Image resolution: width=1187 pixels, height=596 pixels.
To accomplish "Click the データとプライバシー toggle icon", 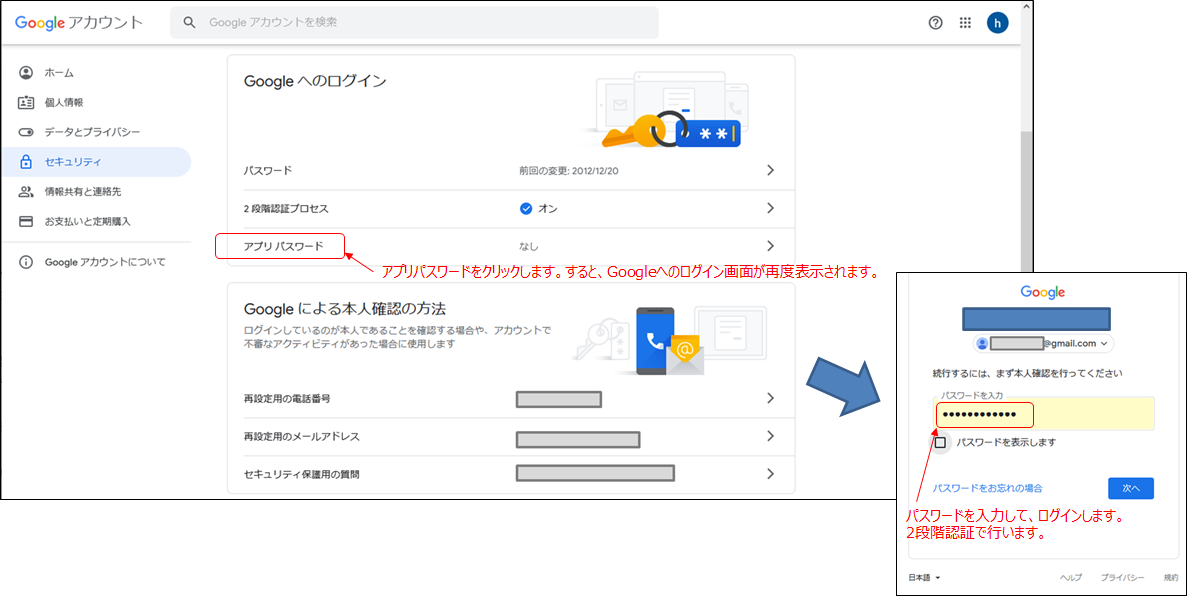I will point(26,132).
